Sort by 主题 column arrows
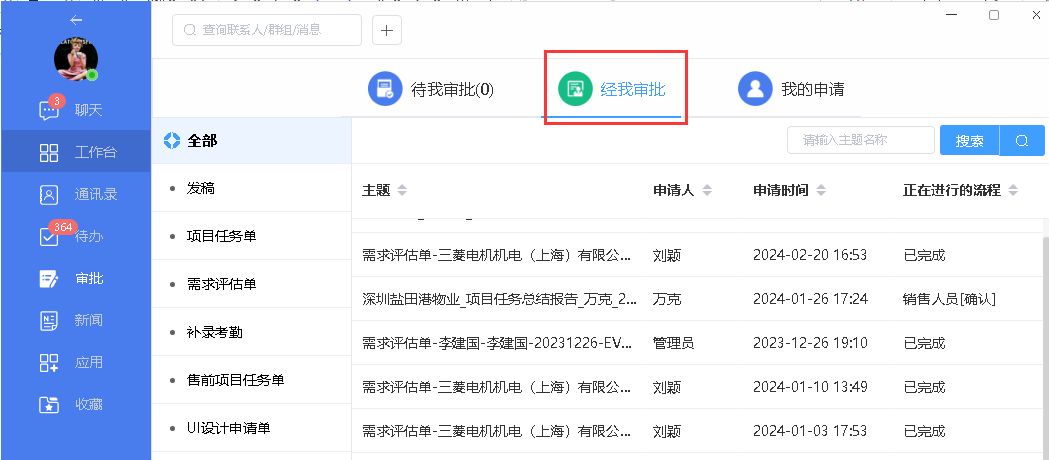1049x460 pixels. pyautogui.click(x=402, y=190)
